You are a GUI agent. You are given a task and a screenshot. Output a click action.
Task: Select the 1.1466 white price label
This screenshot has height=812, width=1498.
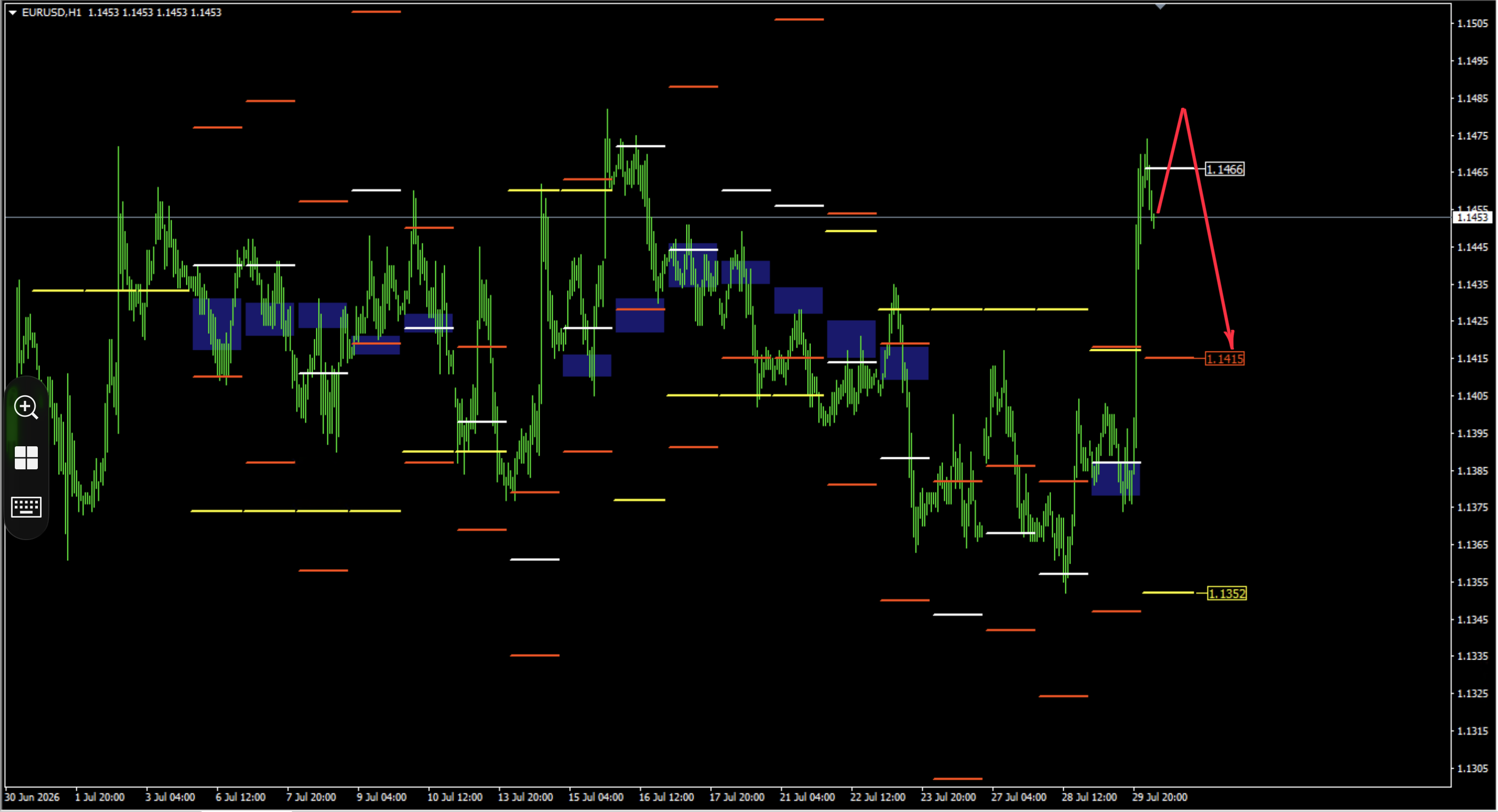pyautogui.click(x=1225, y=169)
